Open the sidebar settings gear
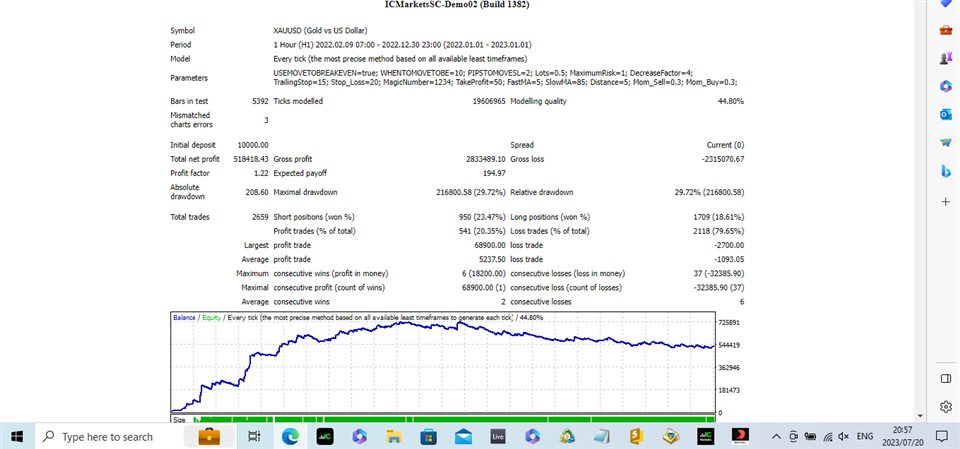This screenshot has width=960, height=449. pos(945,407)
